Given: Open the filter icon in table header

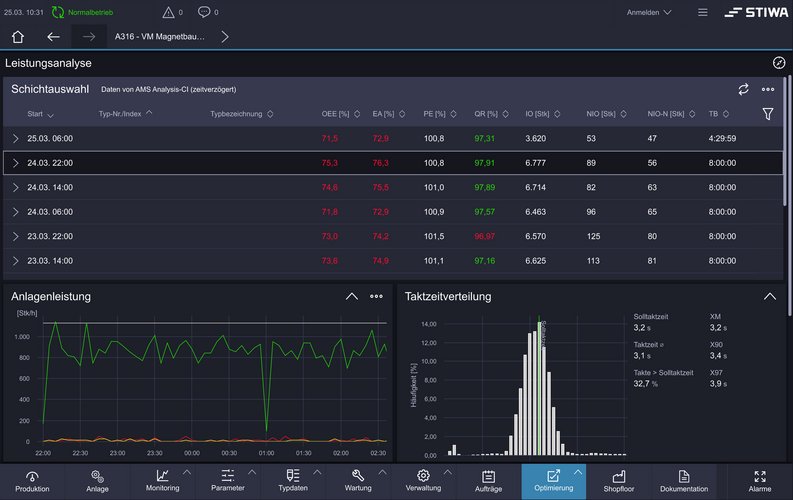Looking at the screenshot, I should [767, 114].
